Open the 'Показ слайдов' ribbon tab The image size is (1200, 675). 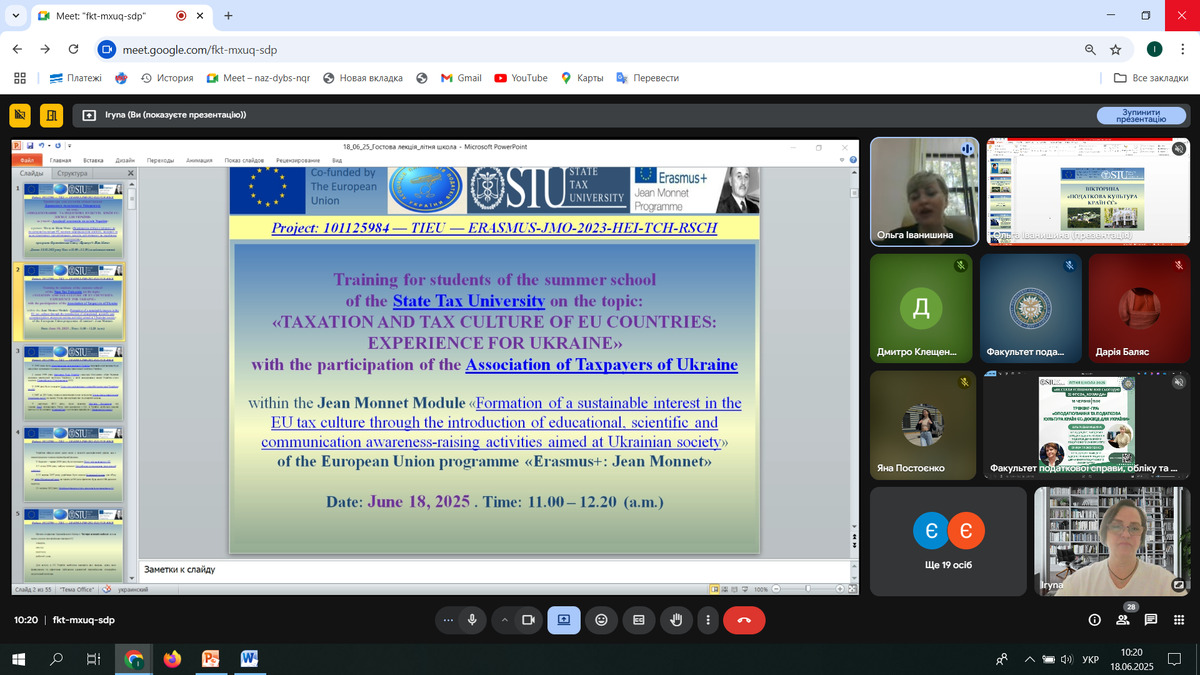click(x=244, y=160)
